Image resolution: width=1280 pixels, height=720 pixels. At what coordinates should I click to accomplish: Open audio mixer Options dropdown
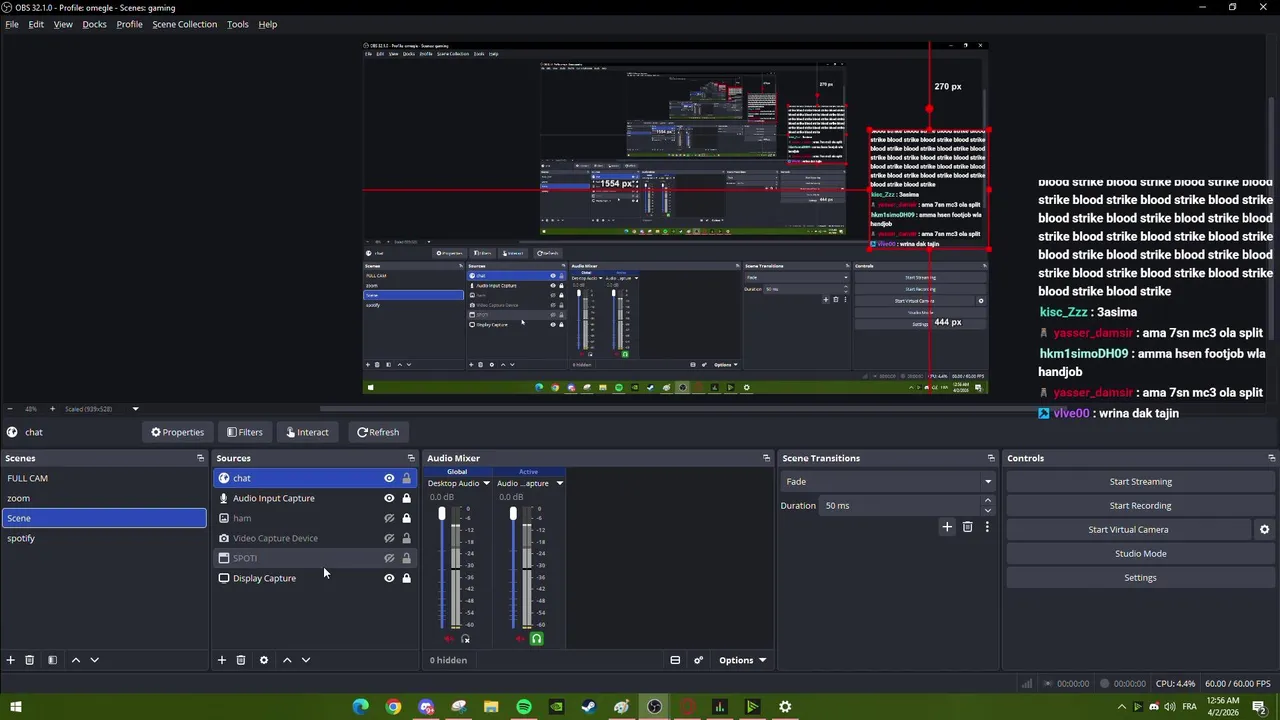742,660
